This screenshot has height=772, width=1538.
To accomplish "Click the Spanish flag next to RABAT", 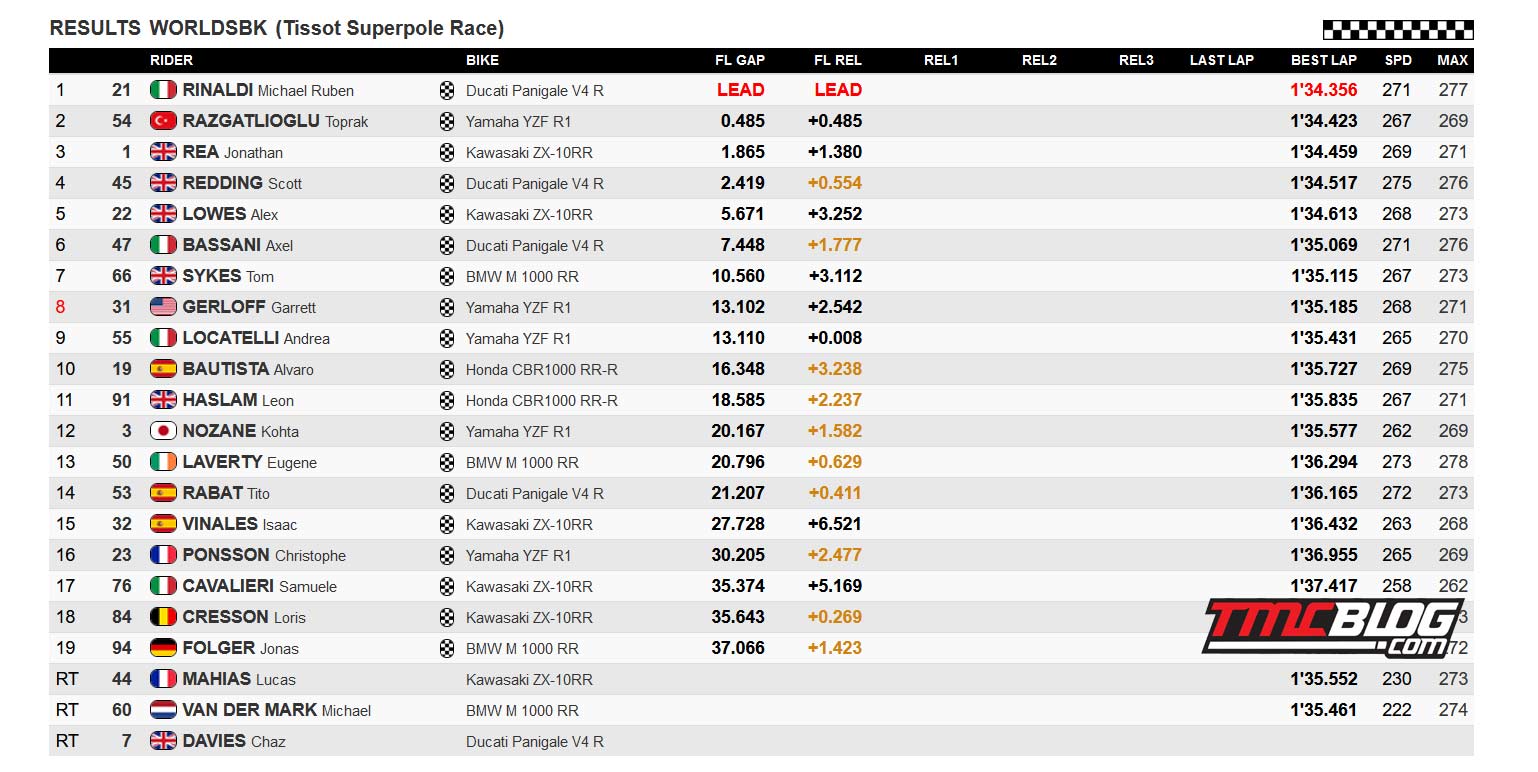I will 163,493.
